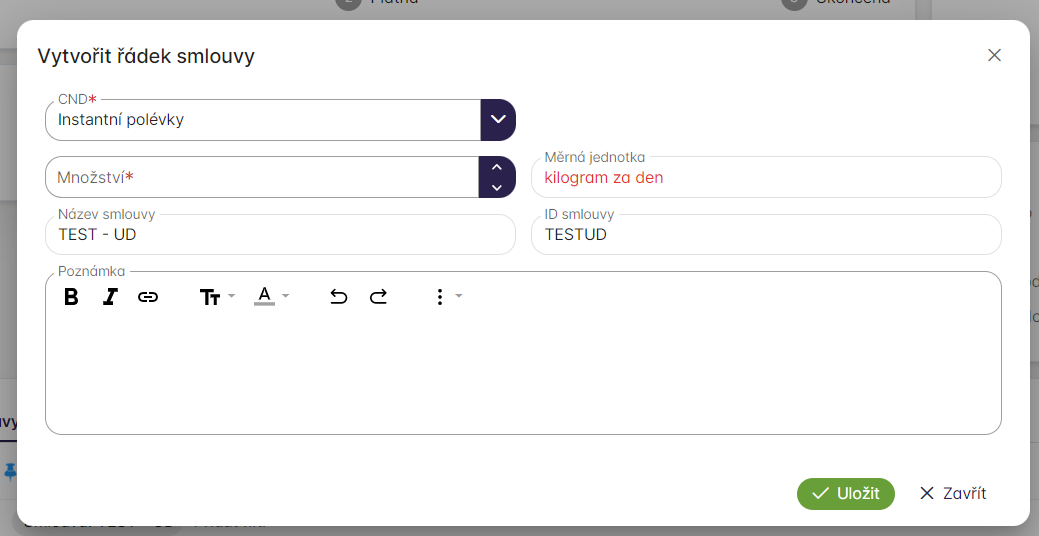This screenshot has height=536, width=1039.
Task: Undo the last note edit
Action: tap(339, 297)
